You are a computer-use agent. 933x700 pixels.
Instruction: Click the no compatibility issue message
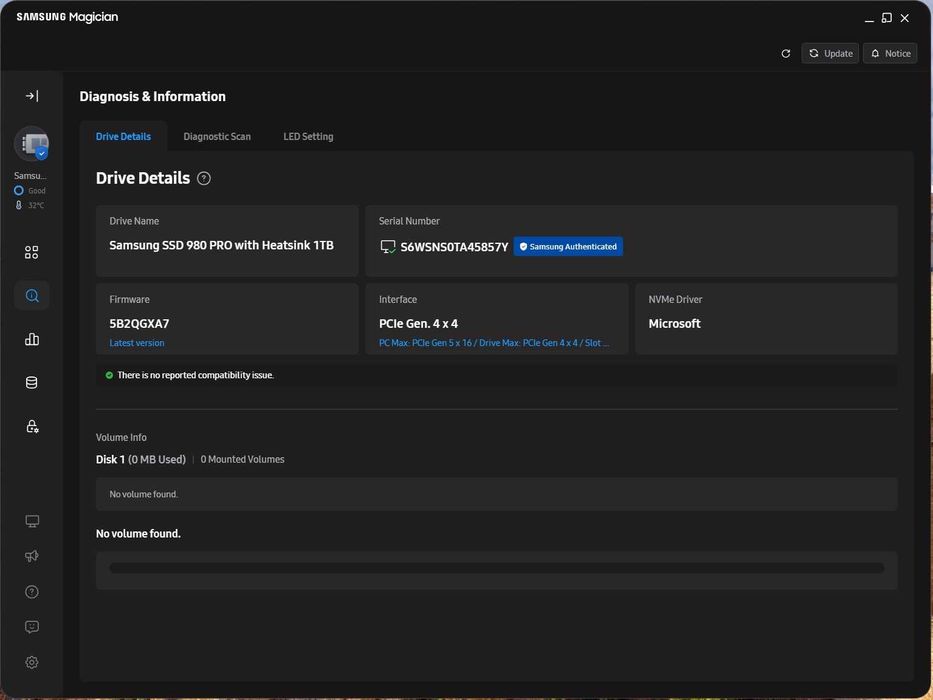[x=196, y=375]
